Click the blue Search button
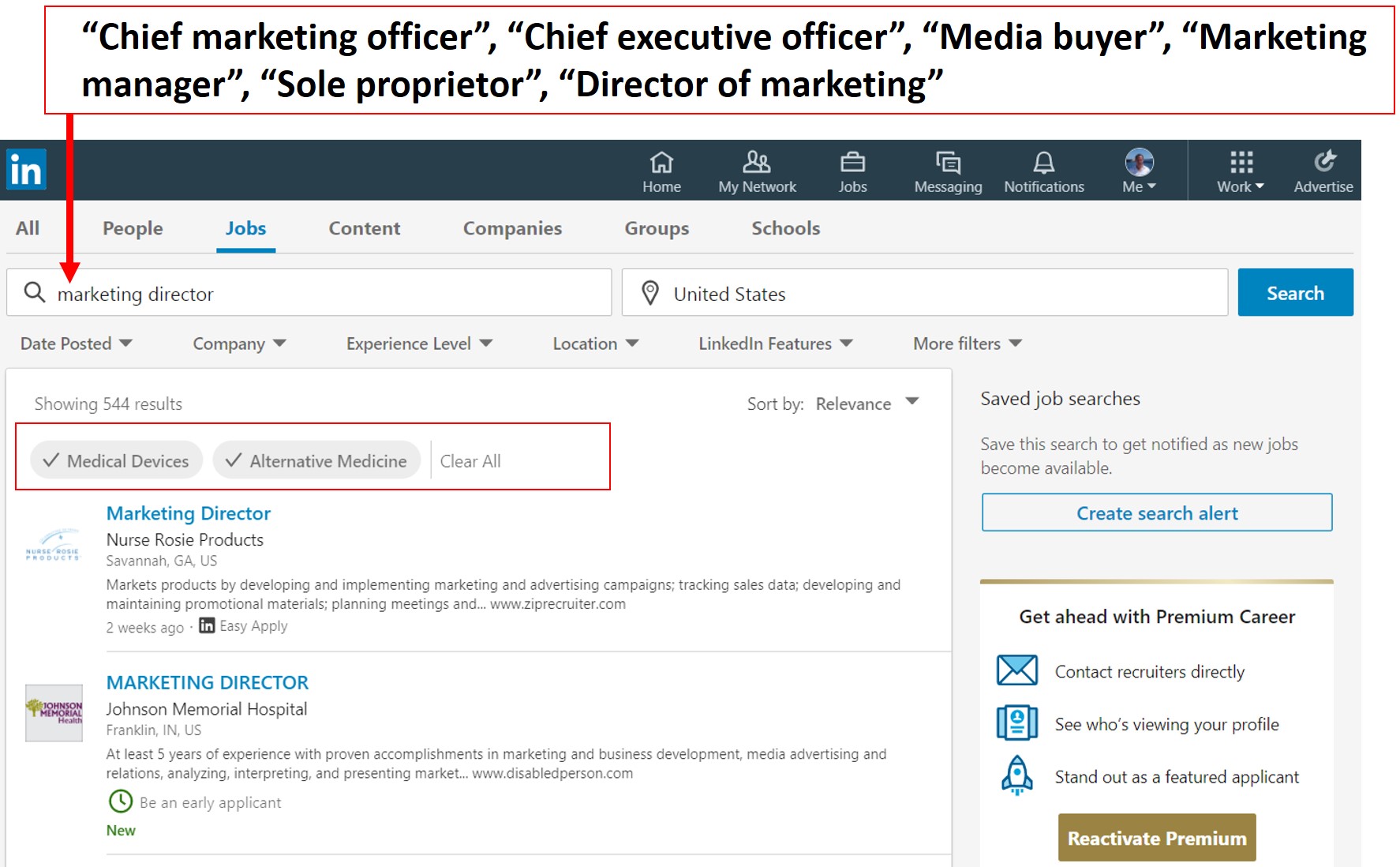 (x=1295, y=292)
